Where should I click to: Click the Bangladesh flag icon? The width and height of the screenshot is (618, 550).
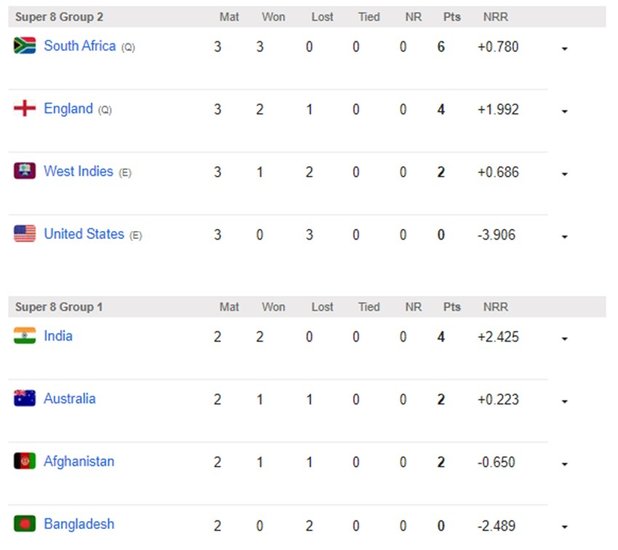pos(24,524)
